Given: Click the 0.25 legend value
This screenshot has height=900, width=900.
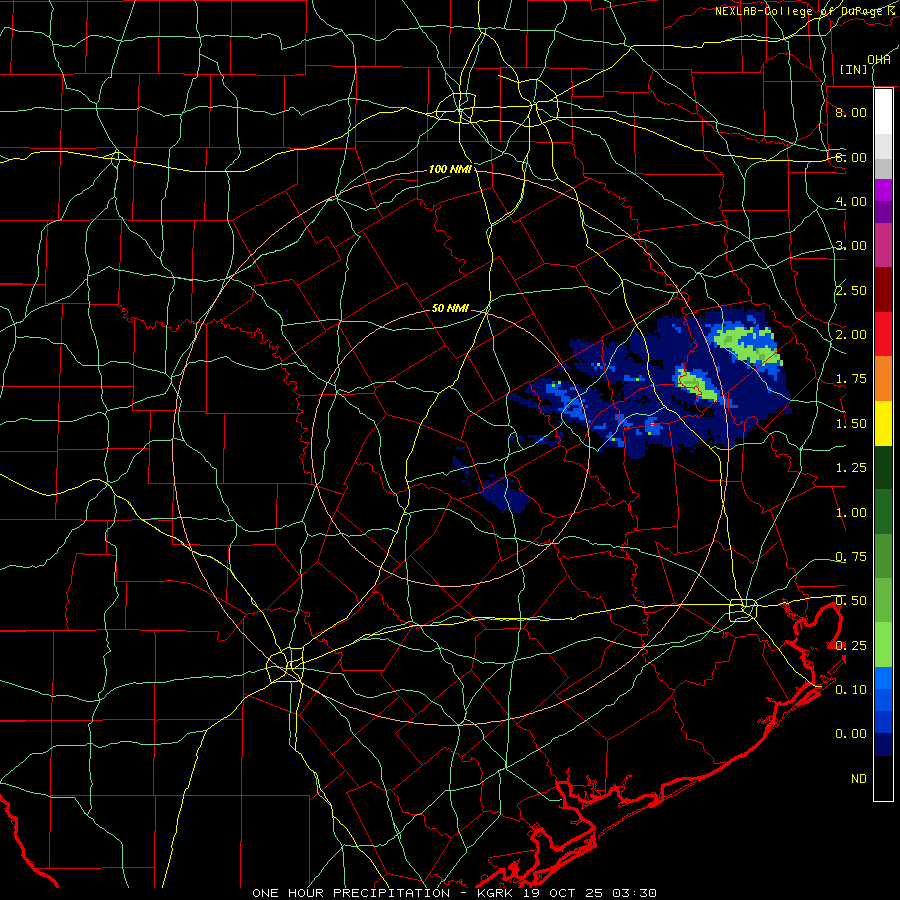Looking at the screenshot, I should 851,646.
